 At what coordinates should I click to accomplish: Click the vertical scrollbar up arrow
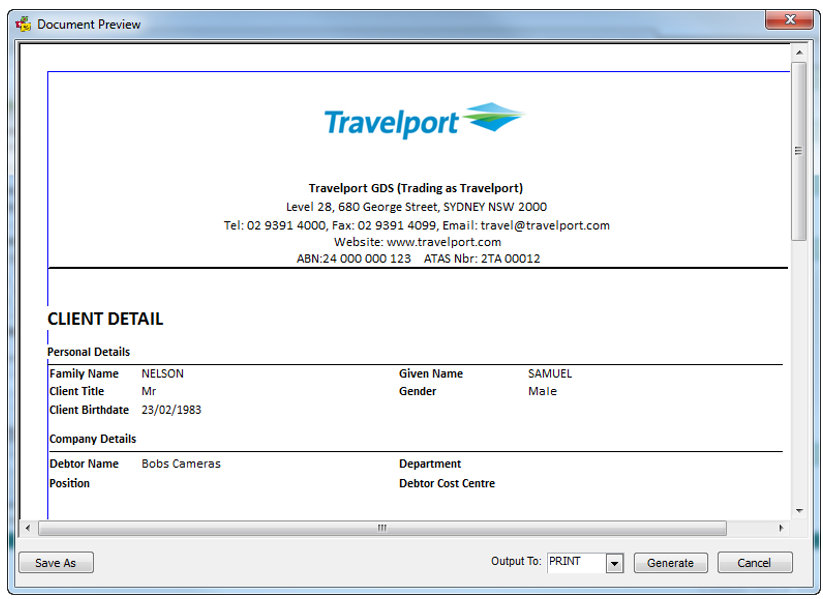(799, 52)
